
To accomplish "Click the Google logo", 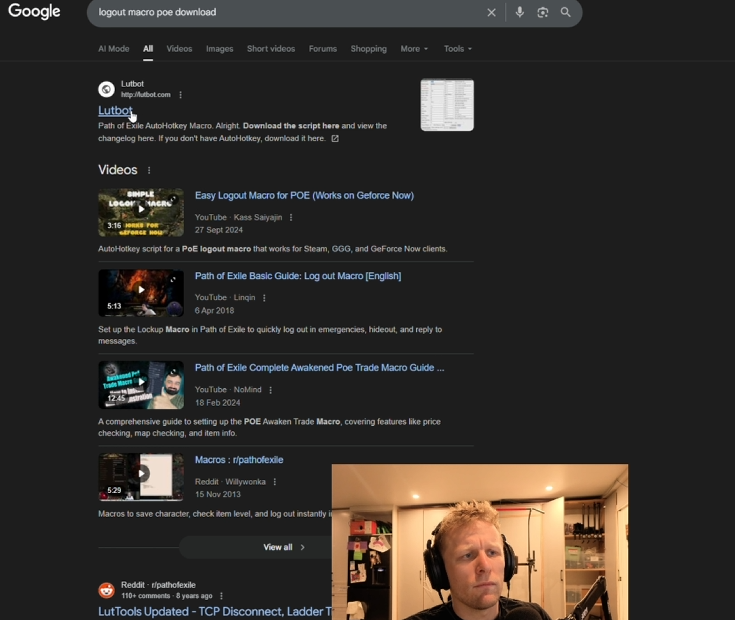I will pyautogui.click(x=34, y=11).
